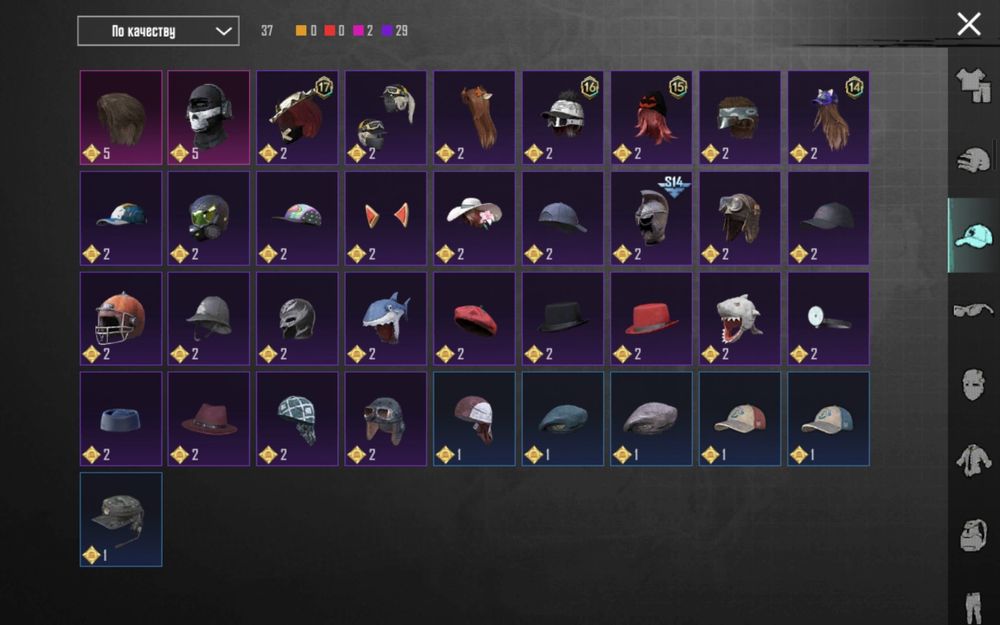The height and width of the screenshot is (625, 1000).
Task: Choose the fox ears headband item
Action: click(386, 218)
